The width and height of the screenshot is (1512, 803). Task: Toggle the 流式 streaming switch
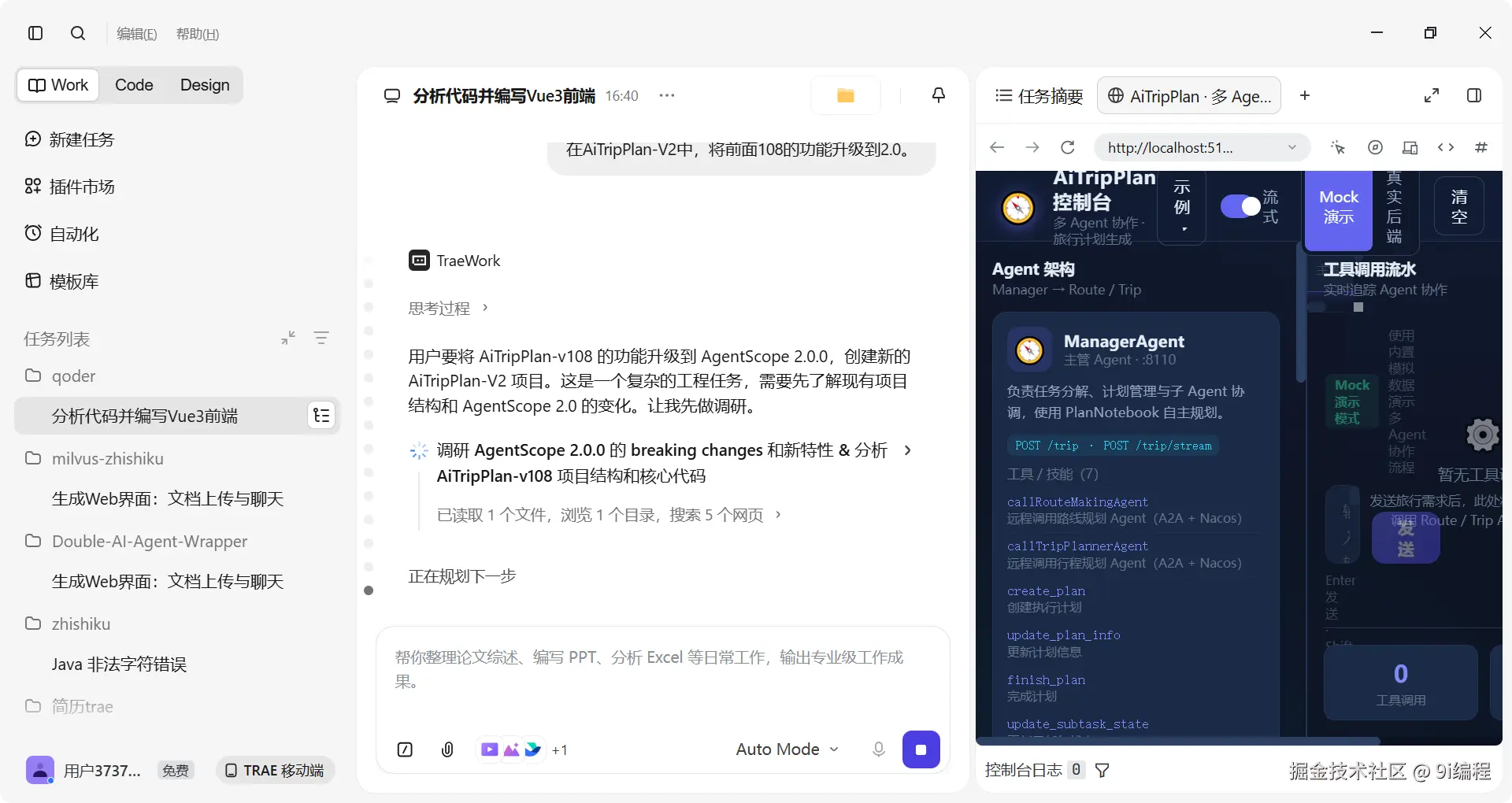point(1240,206)
